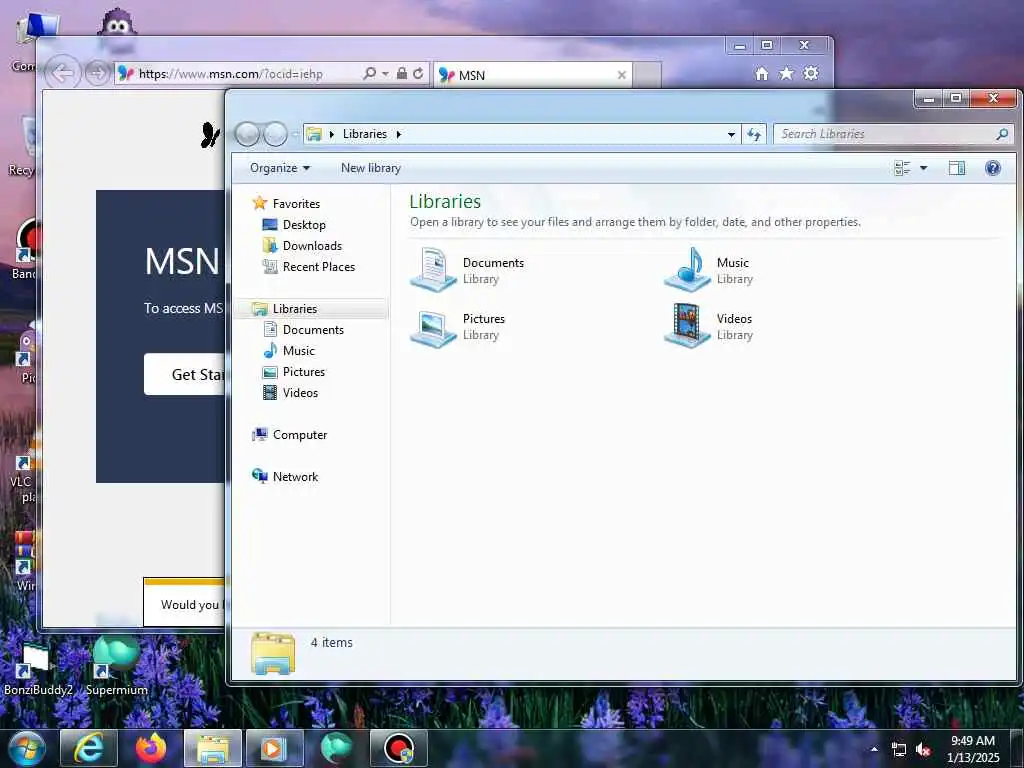Click the security lock icon in IE
The width and height of the screenshot is (1024, 768).
402,73
